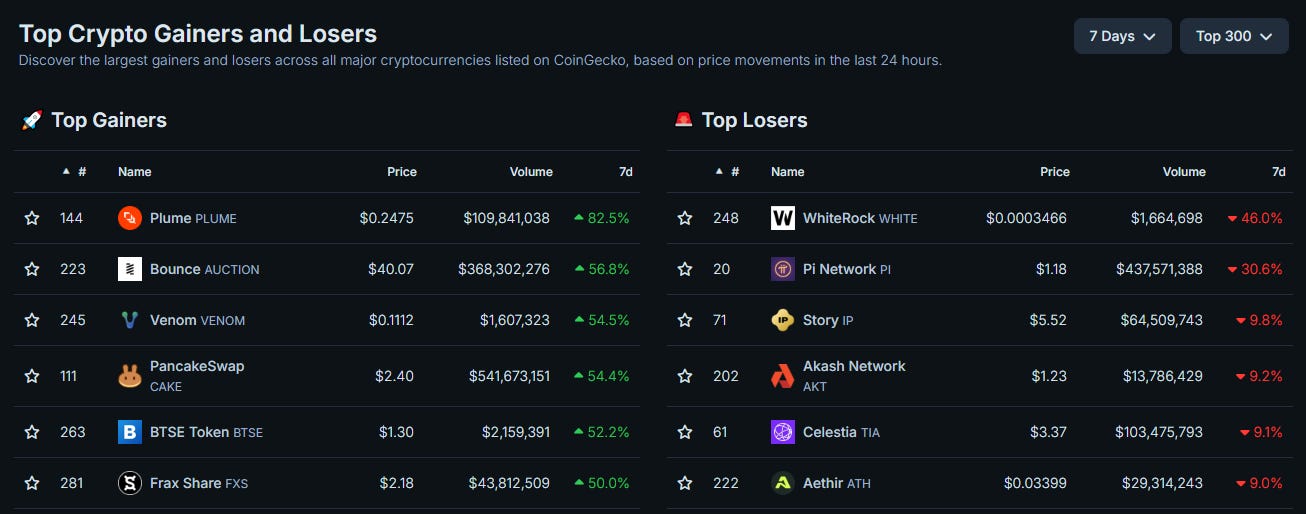The width and height of the screenshot is (1306, 514).
Task: Favorite Celestia using the star icon
Action: (685, 432)
